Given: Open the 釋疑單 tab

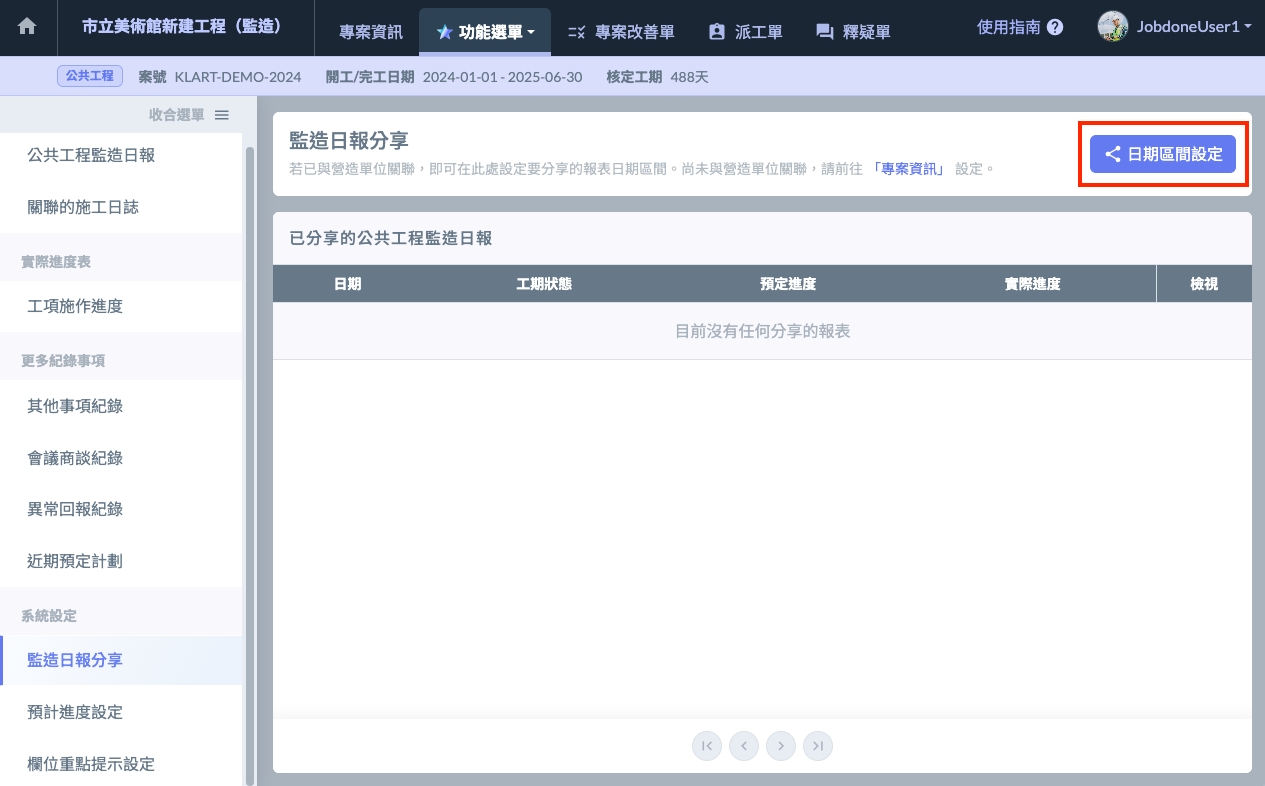Looking at the screenshot, I should [853, 32].
